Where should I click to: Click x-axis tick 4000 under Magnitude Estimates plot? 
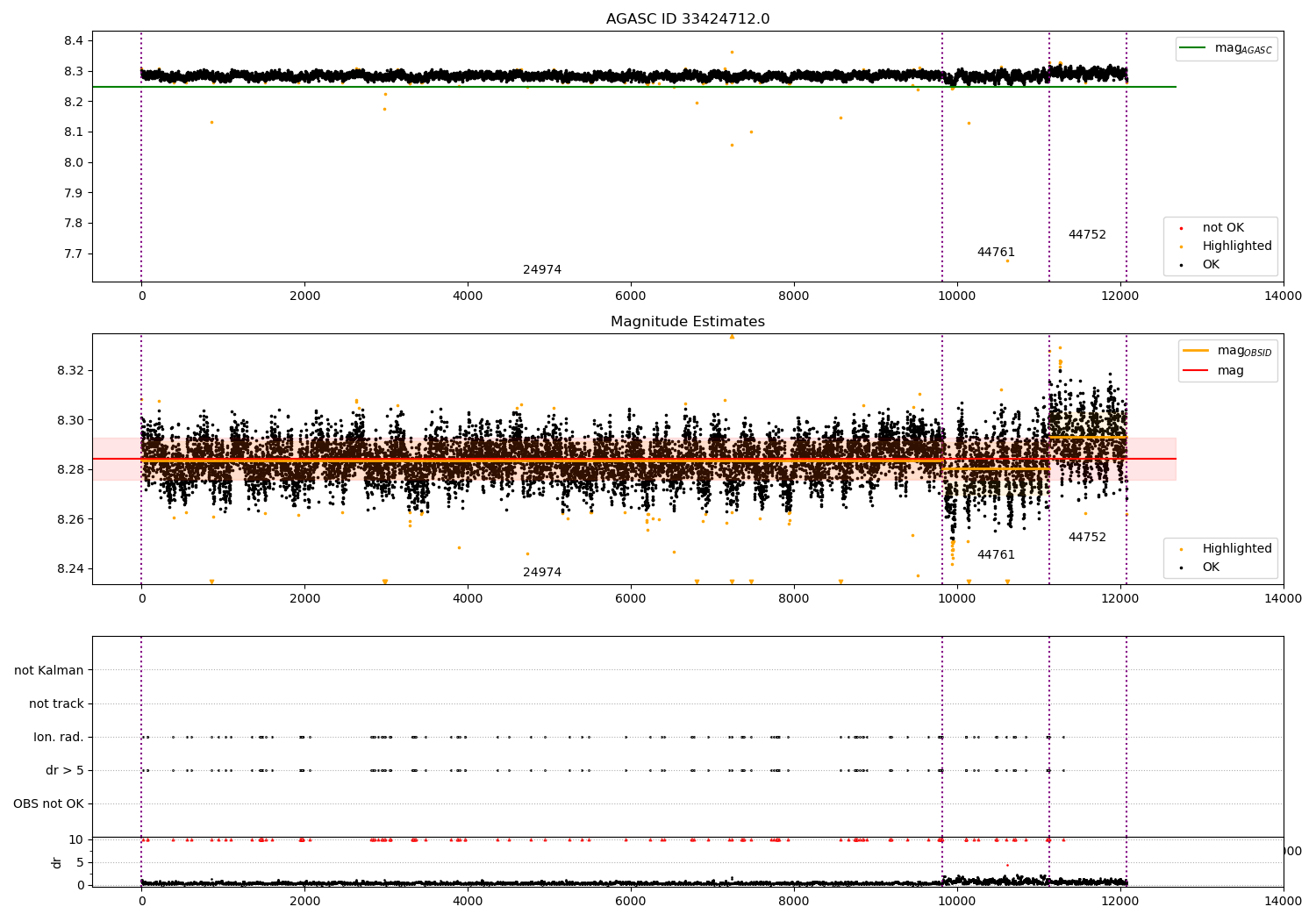coord(468,599)
